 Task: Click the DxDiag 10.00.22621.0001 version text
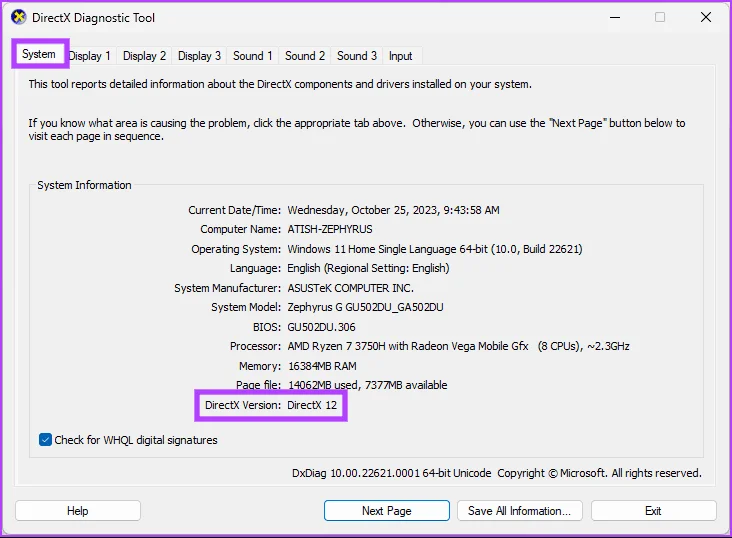(392, 473)
